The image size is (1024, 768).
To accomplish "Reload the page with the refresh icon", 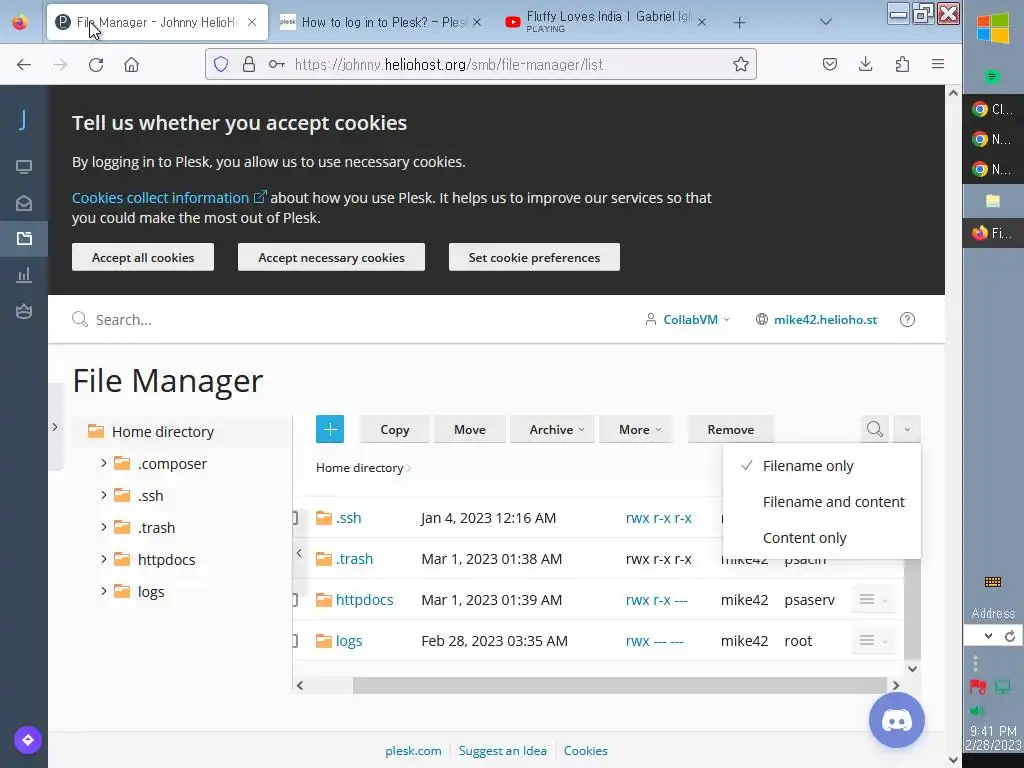I will point(96,64).
